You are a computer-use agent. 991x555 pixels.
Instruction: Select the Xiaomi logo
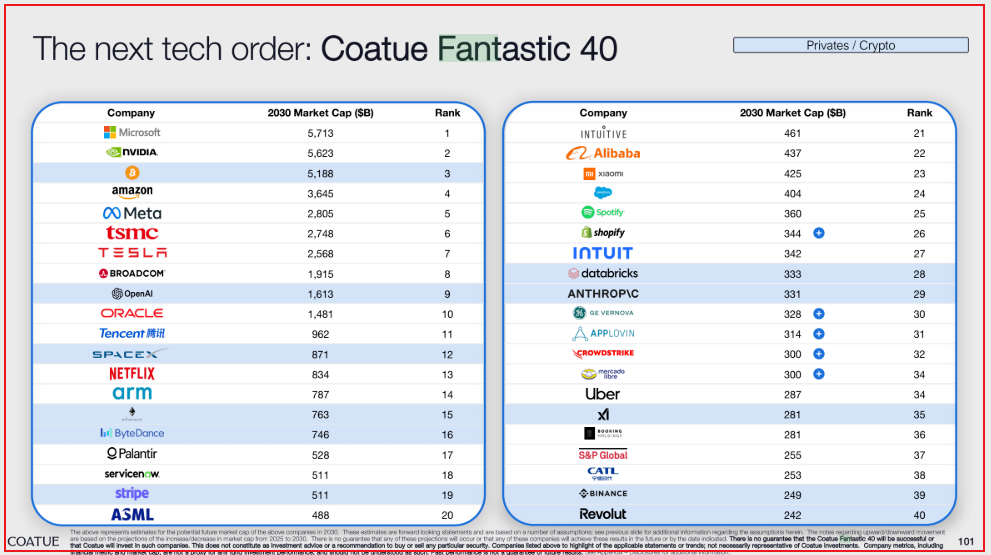[x=603, y=173]
